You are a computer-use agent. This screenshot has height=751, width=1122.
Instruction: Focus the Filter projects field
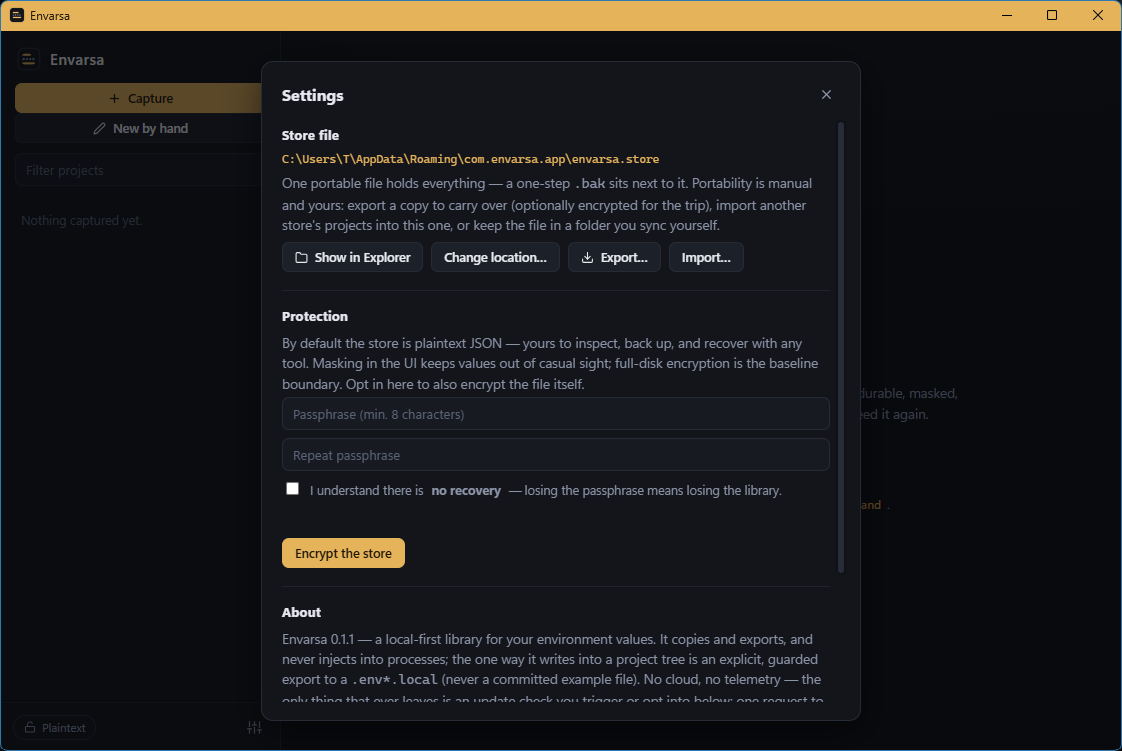[x=140, y=170]
